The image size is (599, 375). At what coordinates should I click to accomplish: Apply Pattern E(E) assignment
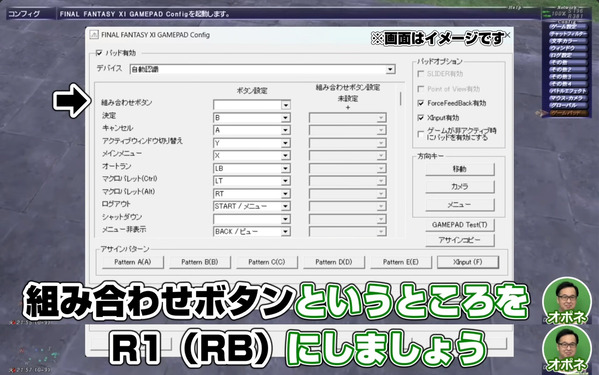tap(401, 262)
